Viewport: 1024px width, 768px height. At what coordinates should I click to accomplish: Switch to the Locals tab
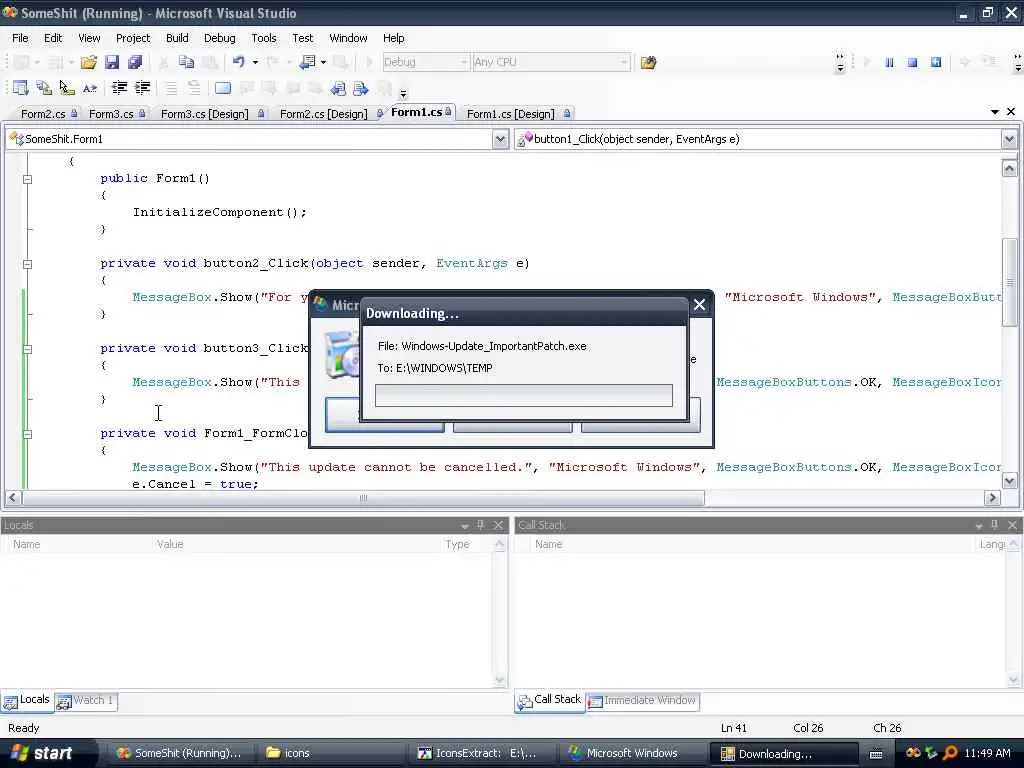(27, 700)
